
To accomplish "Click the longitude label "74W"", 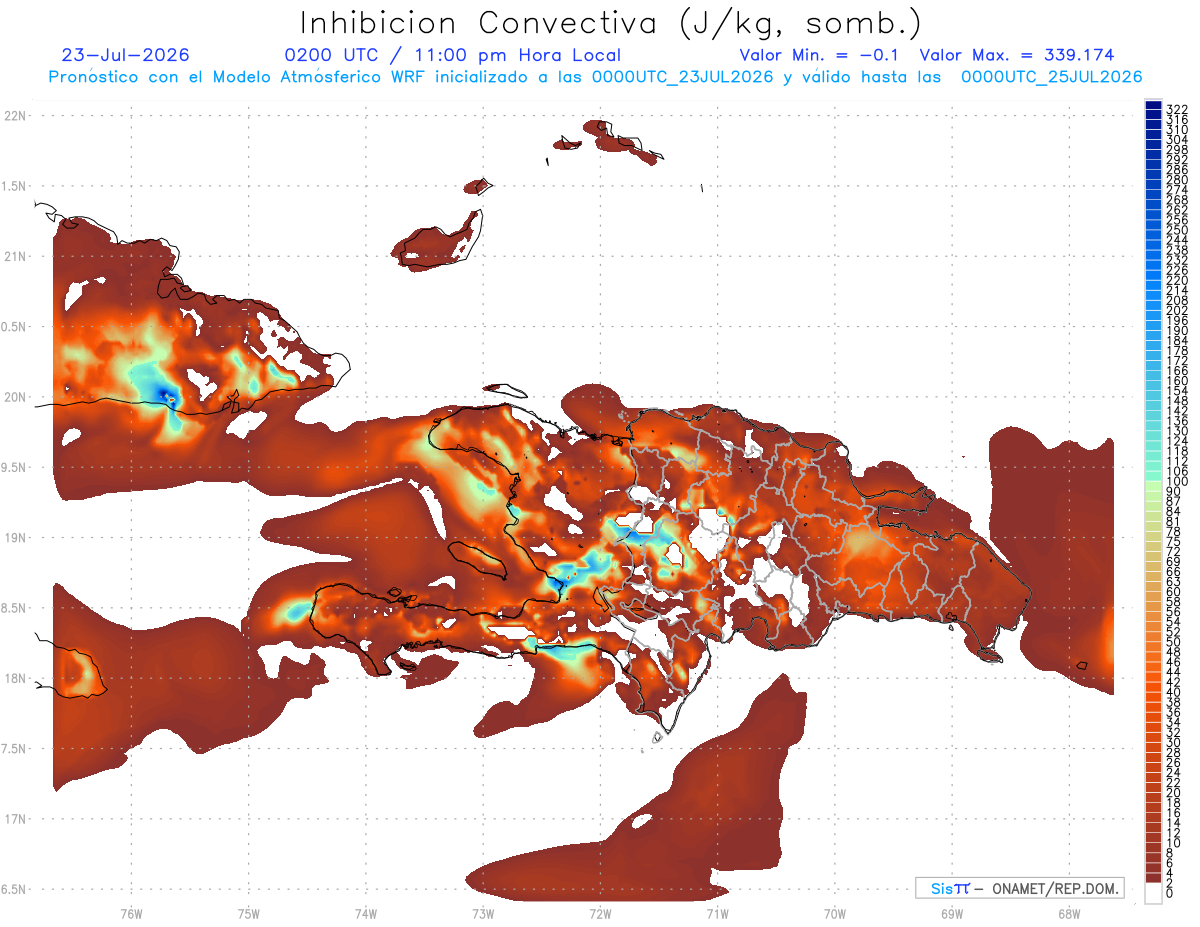I will [x=365, y=913].
